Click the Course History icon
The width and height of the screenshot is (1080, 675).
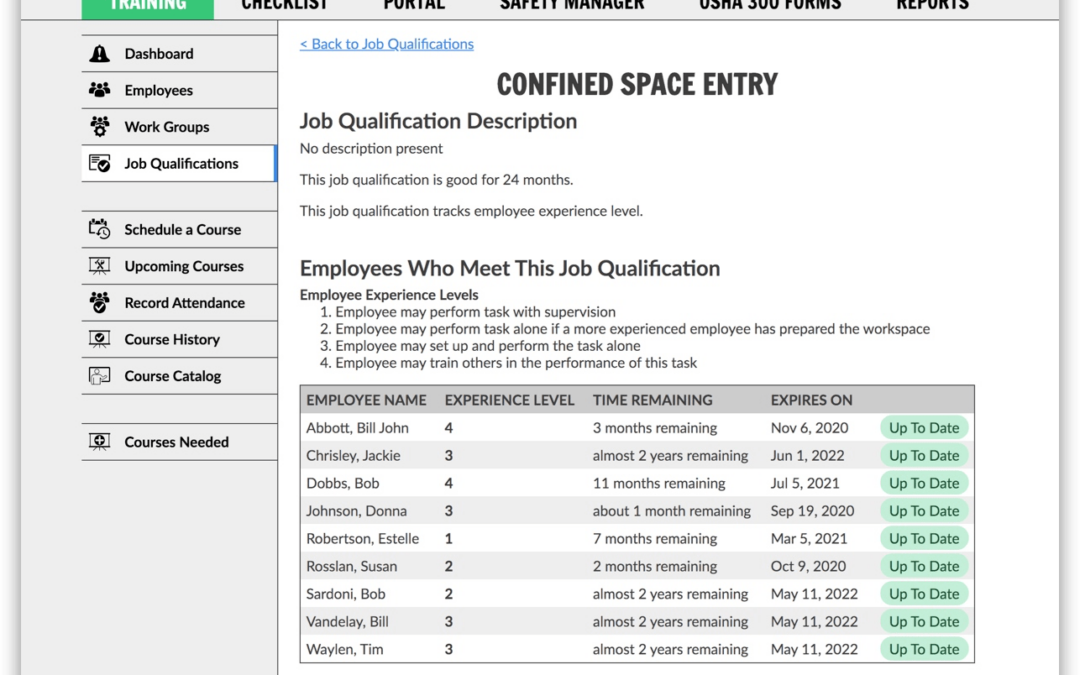[99, 339]
